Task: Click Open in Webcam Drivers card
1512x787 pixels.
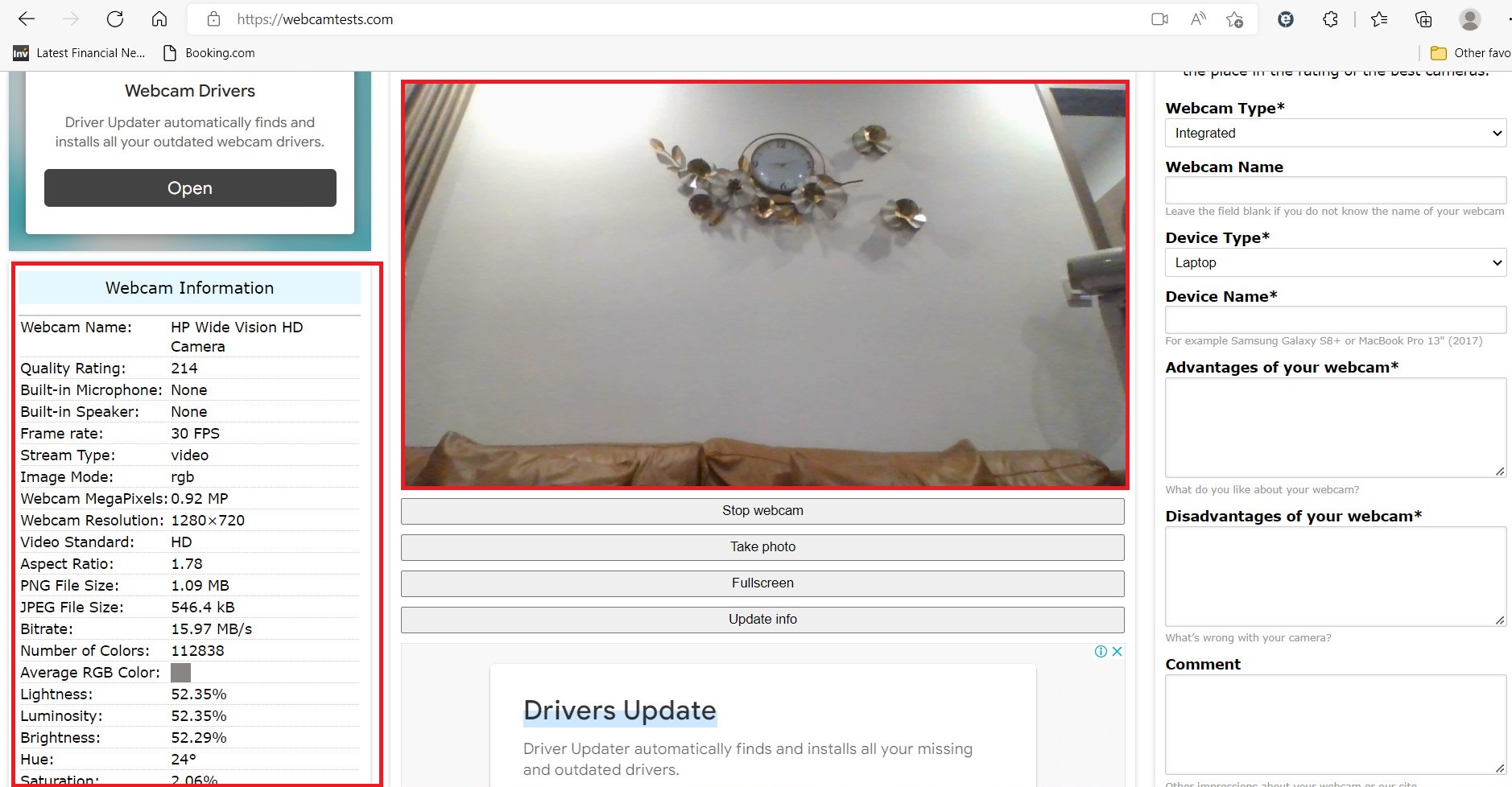Action: click(x=190, y=187)
